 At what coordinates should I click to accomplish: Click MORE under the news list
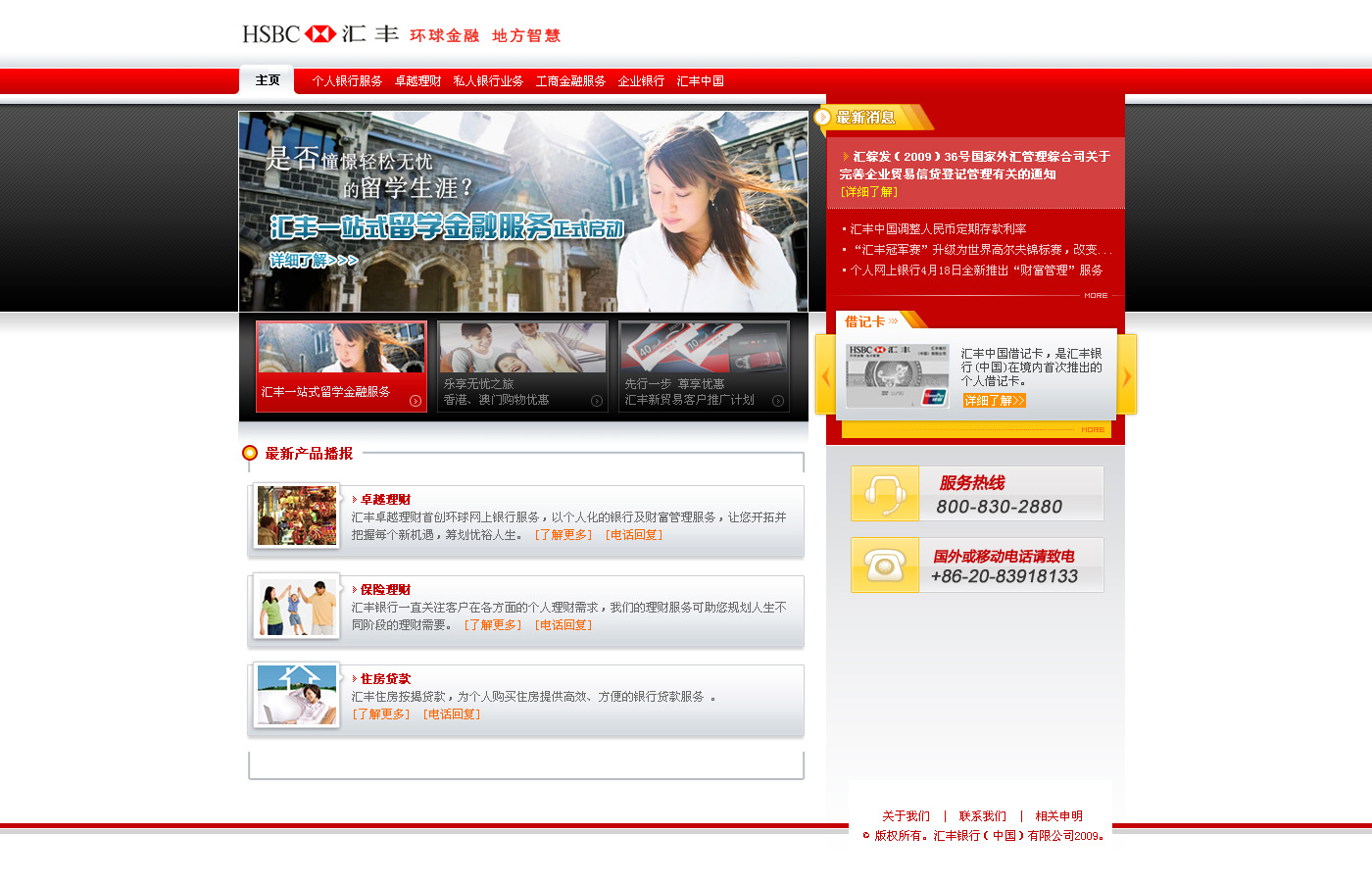point(1096,295)
